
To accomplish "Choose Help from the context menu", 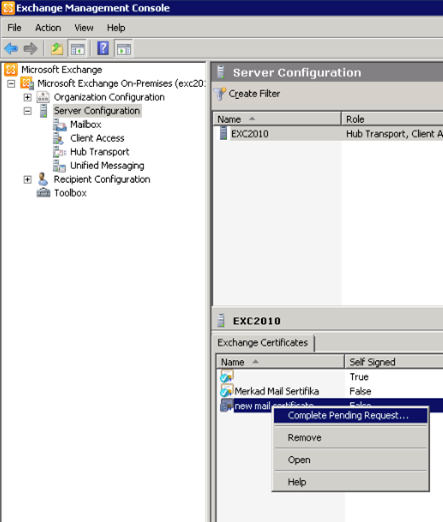I will click(351, 482).
